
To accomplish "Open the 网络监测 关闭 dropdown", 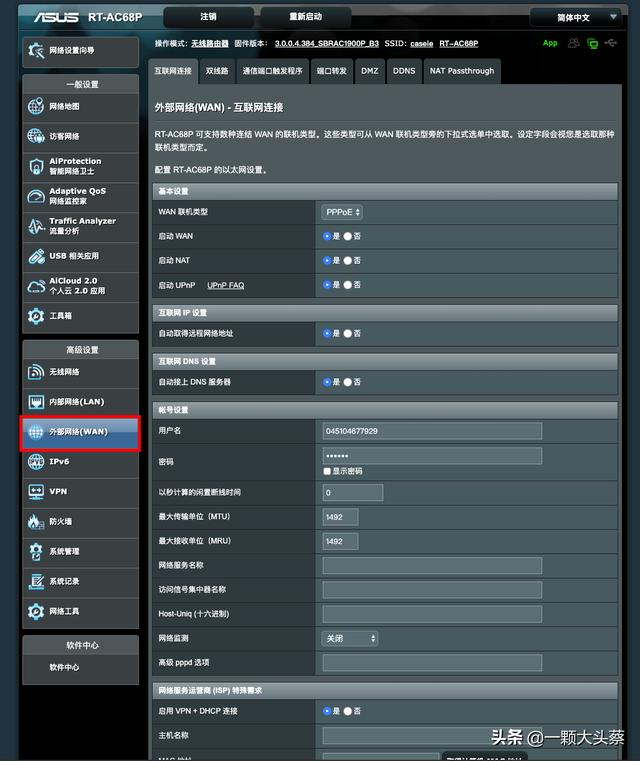I will (x=349, y=638).
